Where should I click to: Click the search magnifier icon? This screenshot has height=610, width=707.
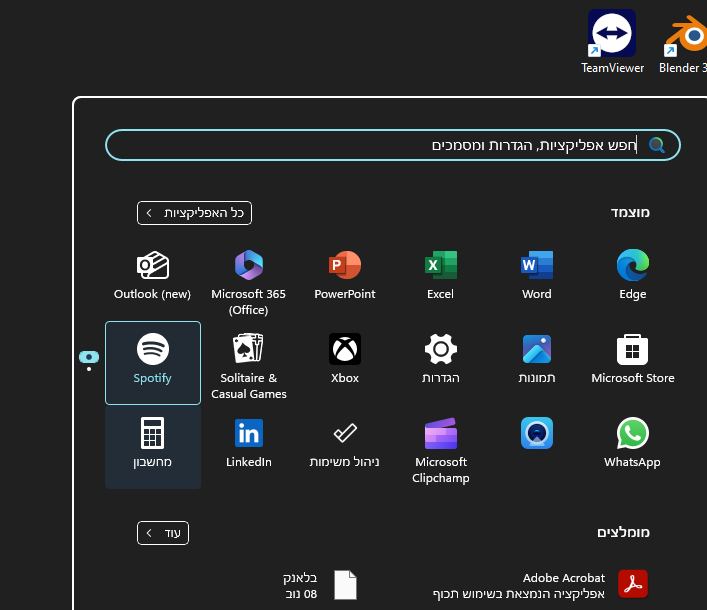pos(656,145)
